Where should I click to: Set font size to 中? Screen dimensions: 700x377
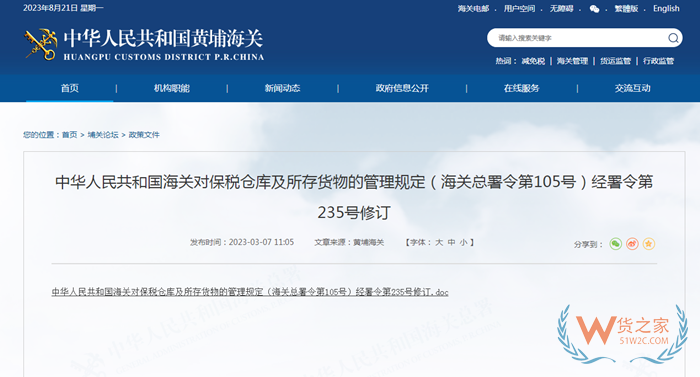click(x=451, y=242)
